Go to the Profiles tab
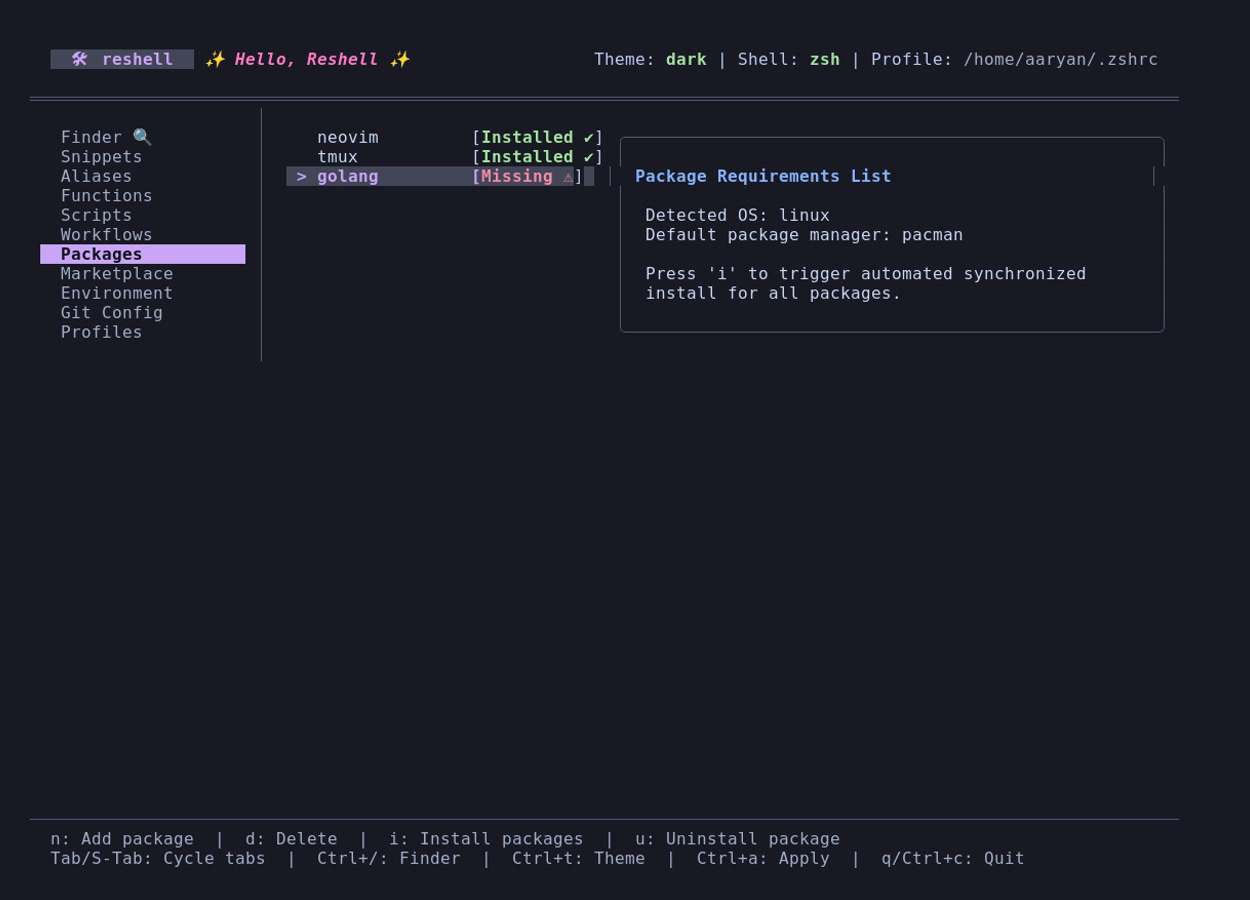This screenshot has height=900, width=1250. point(101,332)
